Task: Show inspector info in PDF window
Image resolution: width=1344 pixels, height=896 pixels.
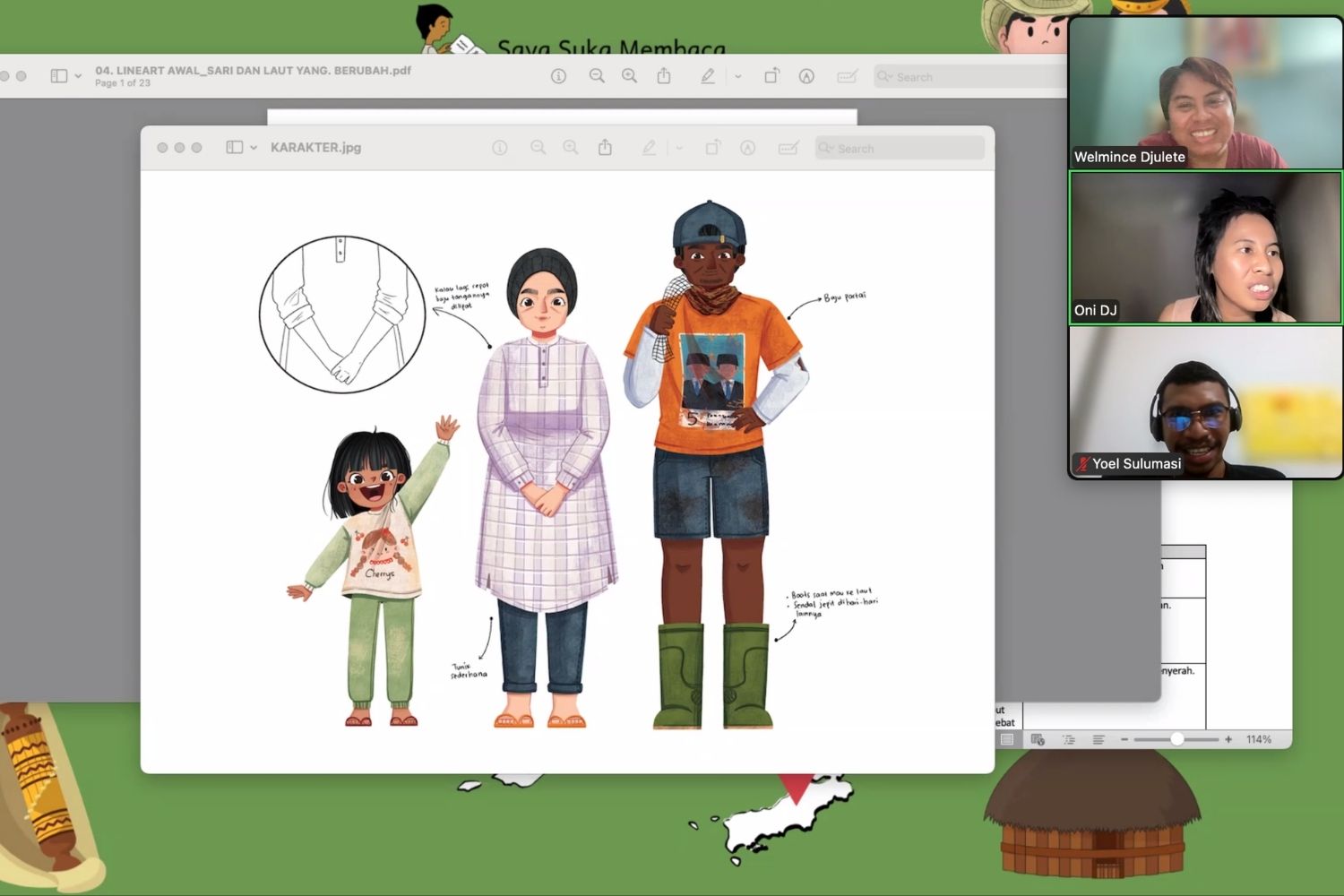Action: (x=558, y=76)
